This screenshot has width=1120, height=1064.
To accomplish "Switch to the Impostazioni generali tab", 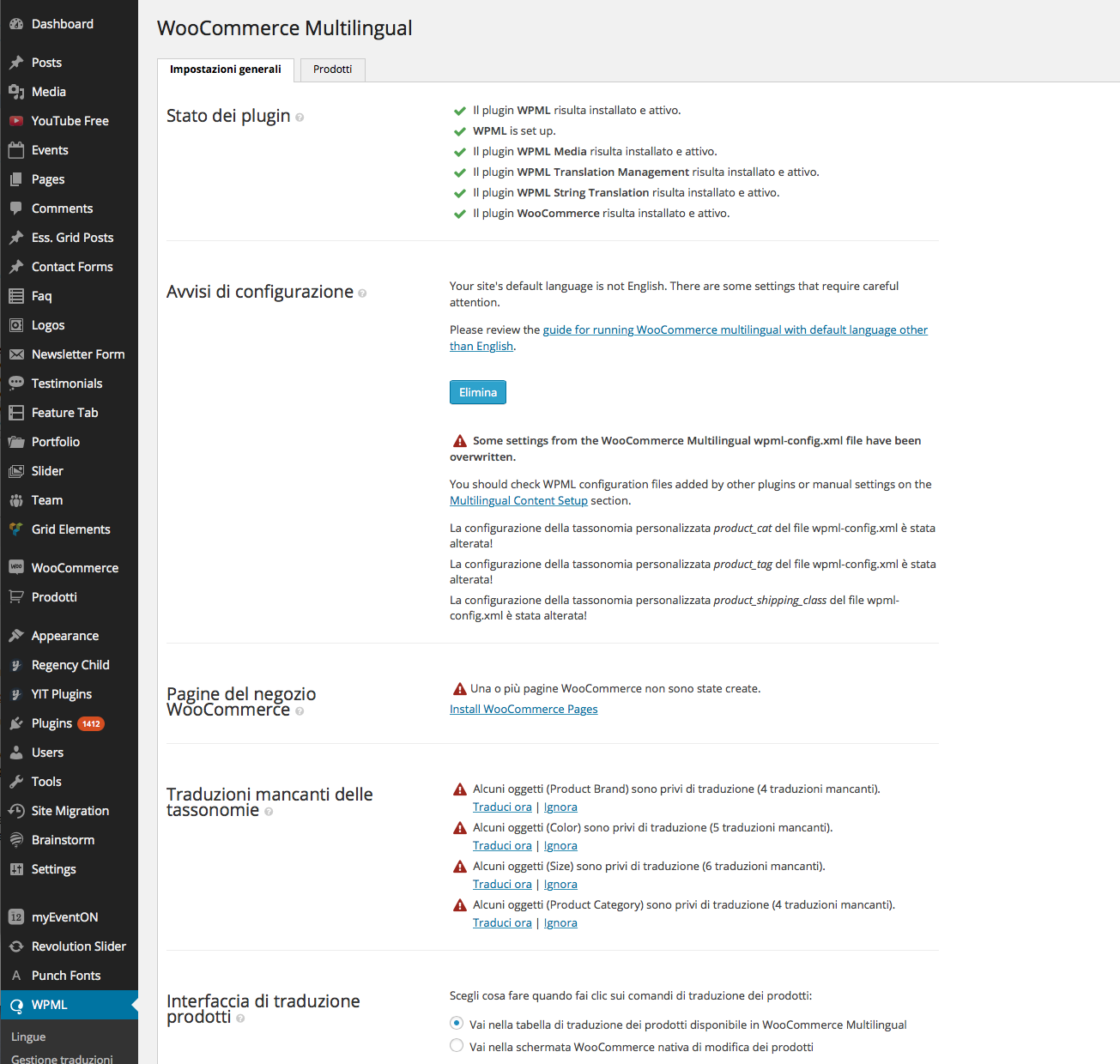I will coord(226,70).
